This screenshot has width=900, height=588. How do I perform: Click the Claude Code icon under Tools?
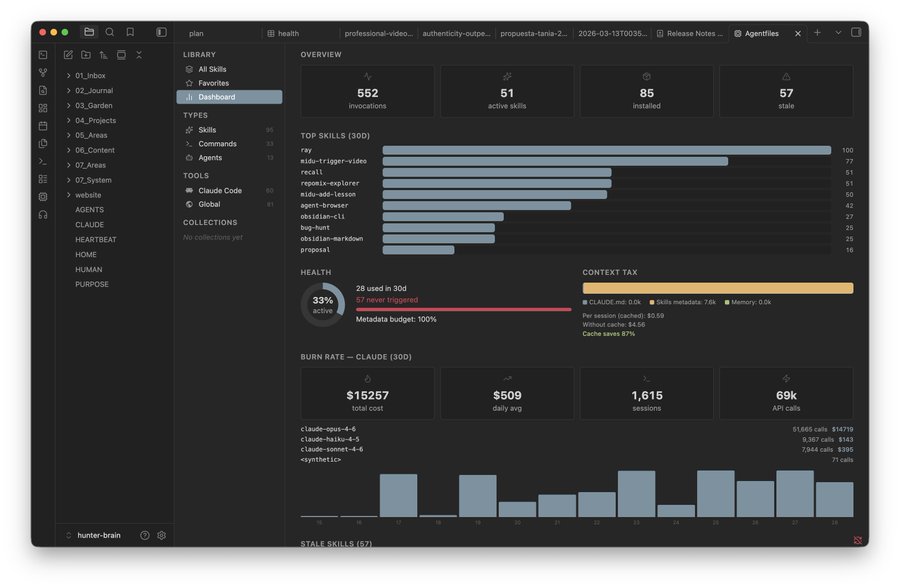pos(188,190)
